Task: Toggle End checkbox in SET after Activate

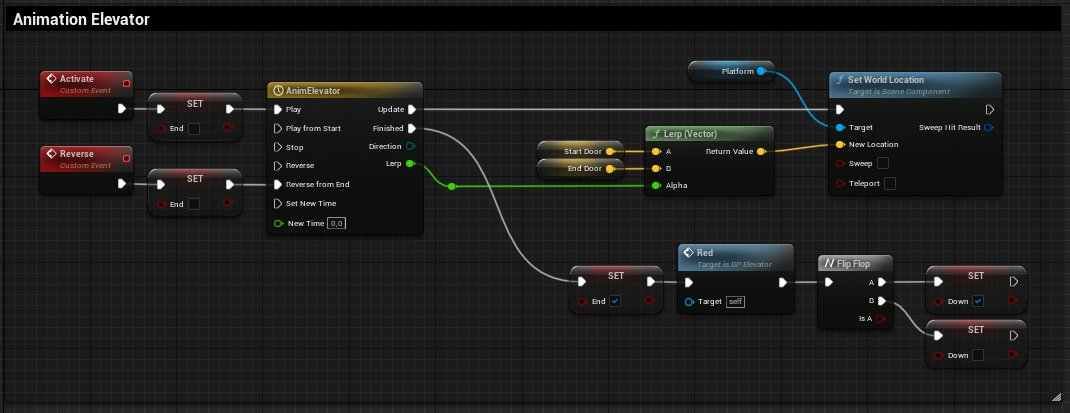Action: point(194,128)
